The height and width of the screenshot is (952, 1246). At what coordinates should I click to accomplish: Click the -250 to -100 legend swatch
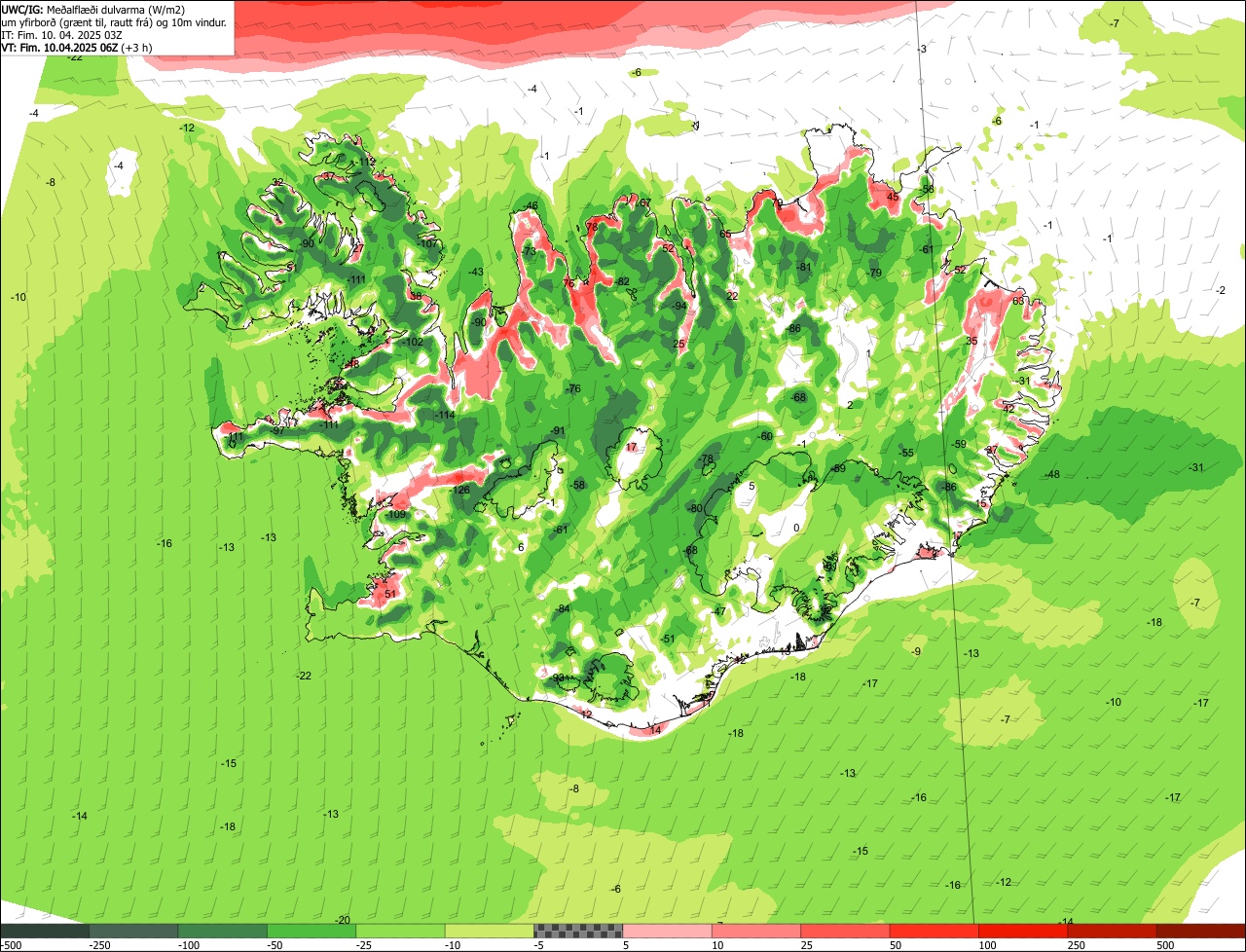[x=133, y=931]
